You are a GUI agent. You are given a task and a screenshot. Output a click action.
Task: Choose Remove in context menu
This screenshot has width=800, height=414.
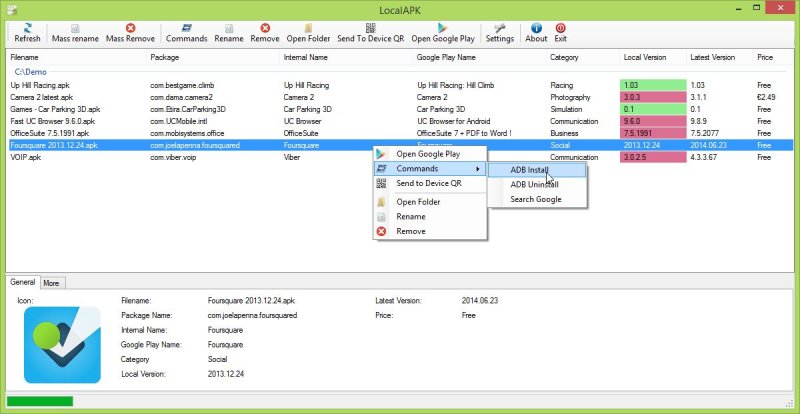(x=430, y=231)
